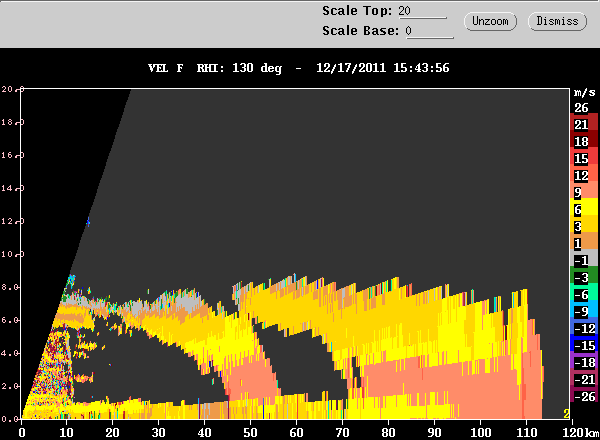Click the 6 m/s yellow legend color
The height and width of the screenshot is (440, 600).
click(585, 209)
